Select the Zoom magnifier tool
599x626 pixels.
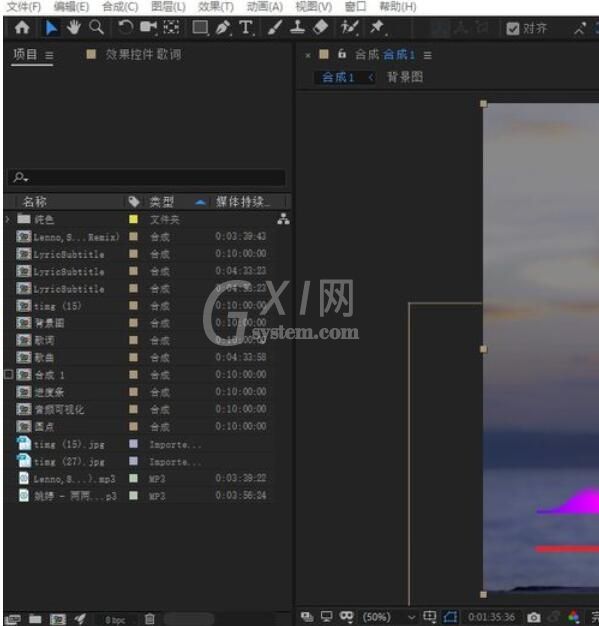(x=96, y=28)
